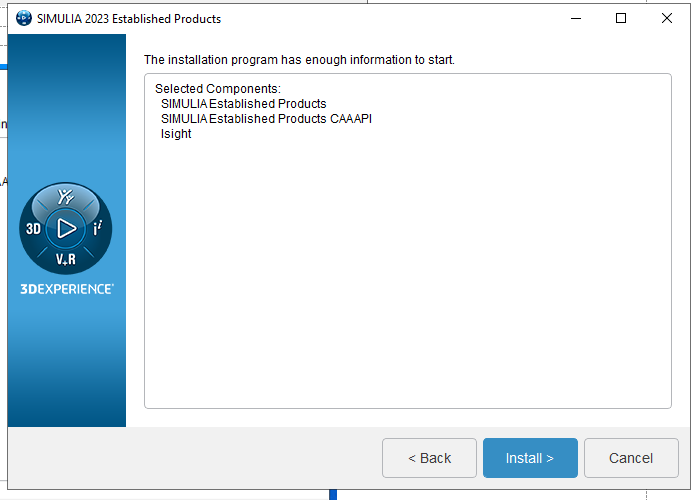Select 'SIMULIA Established Products' line

(244, 104)
